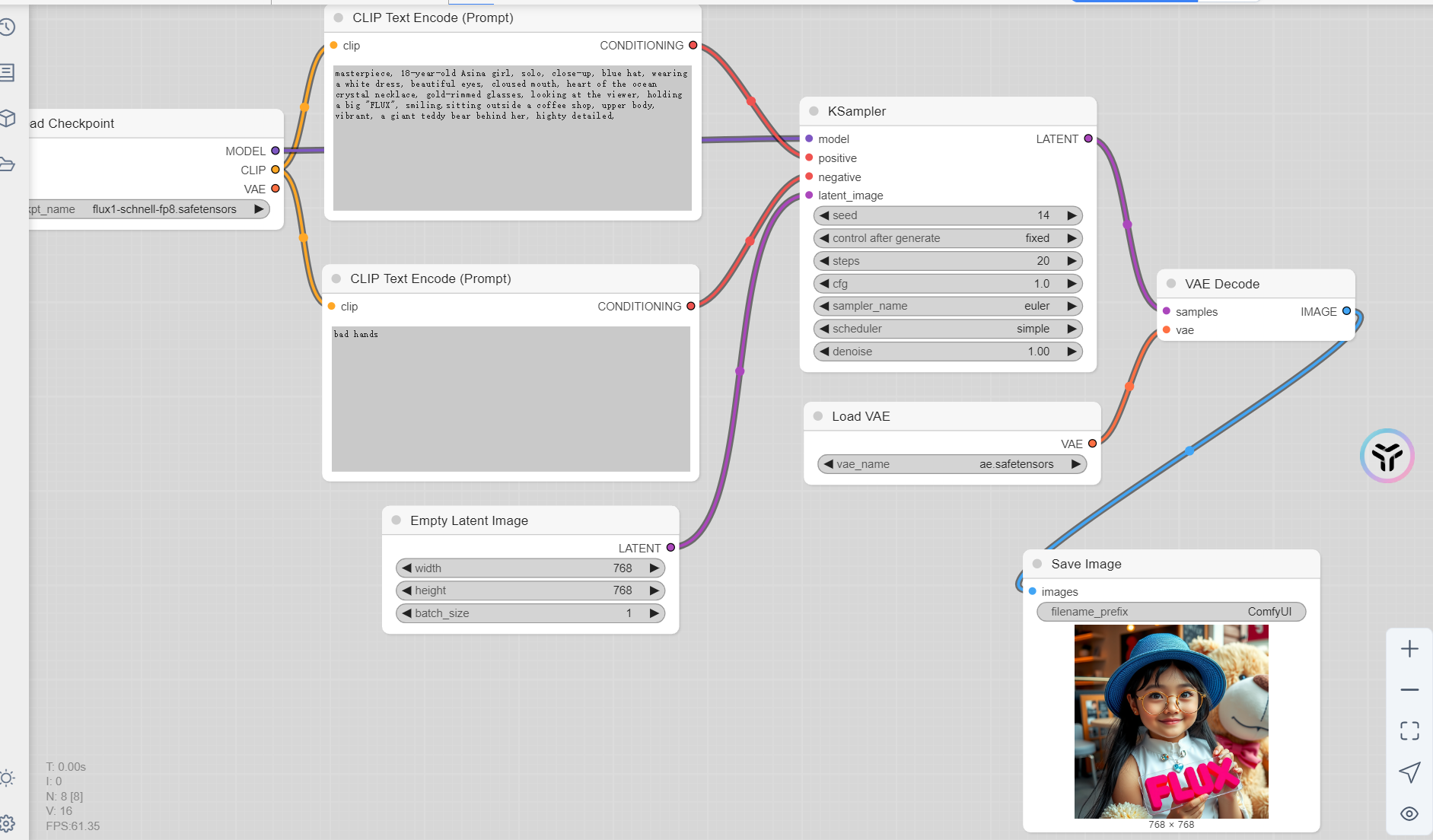The image size is (1433, 840).
Task: Increase the seed value with right arrow
Action: click(1072, 215)
